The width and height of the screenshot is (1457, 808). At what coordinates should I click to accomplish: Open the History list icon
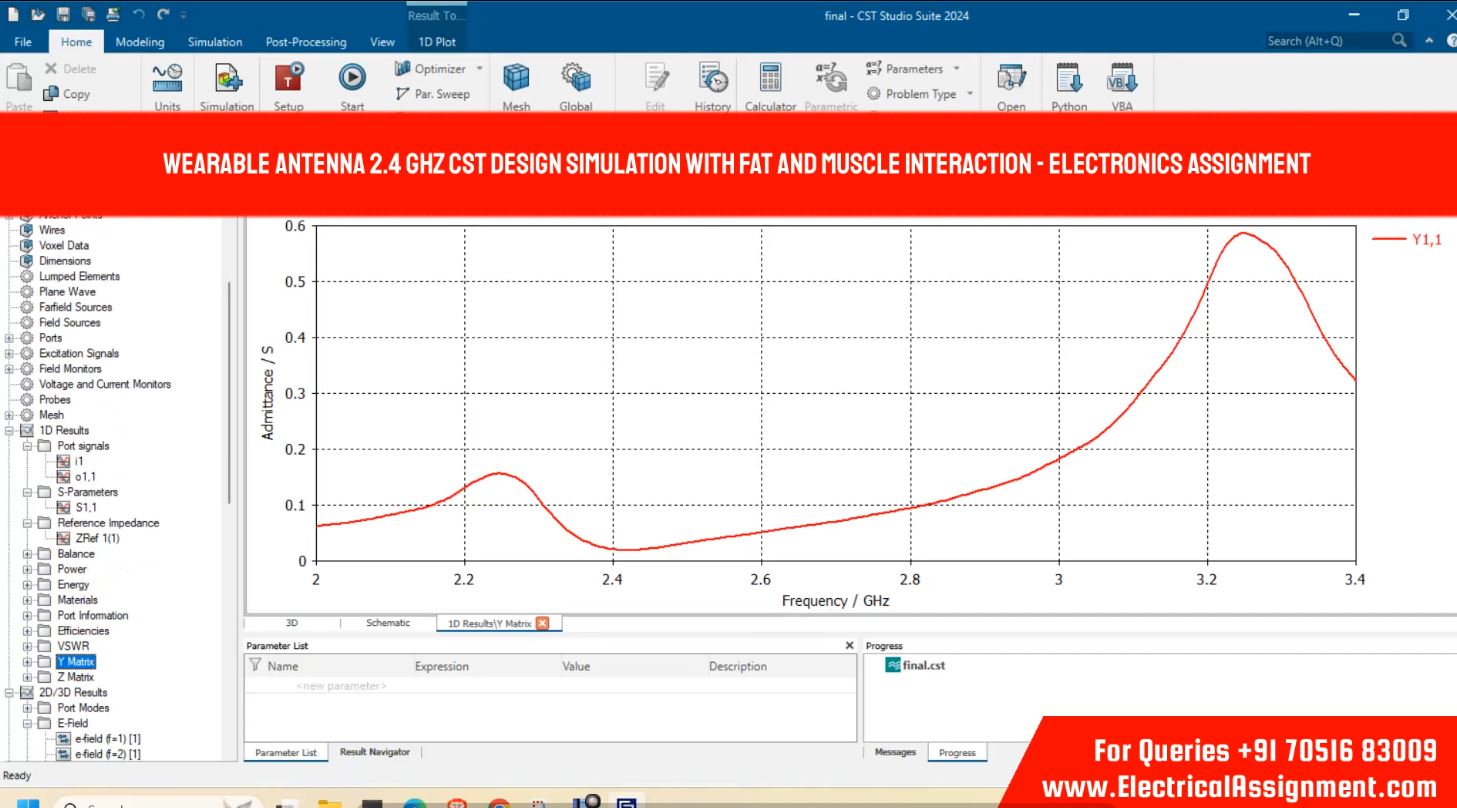tap(712, 78)
